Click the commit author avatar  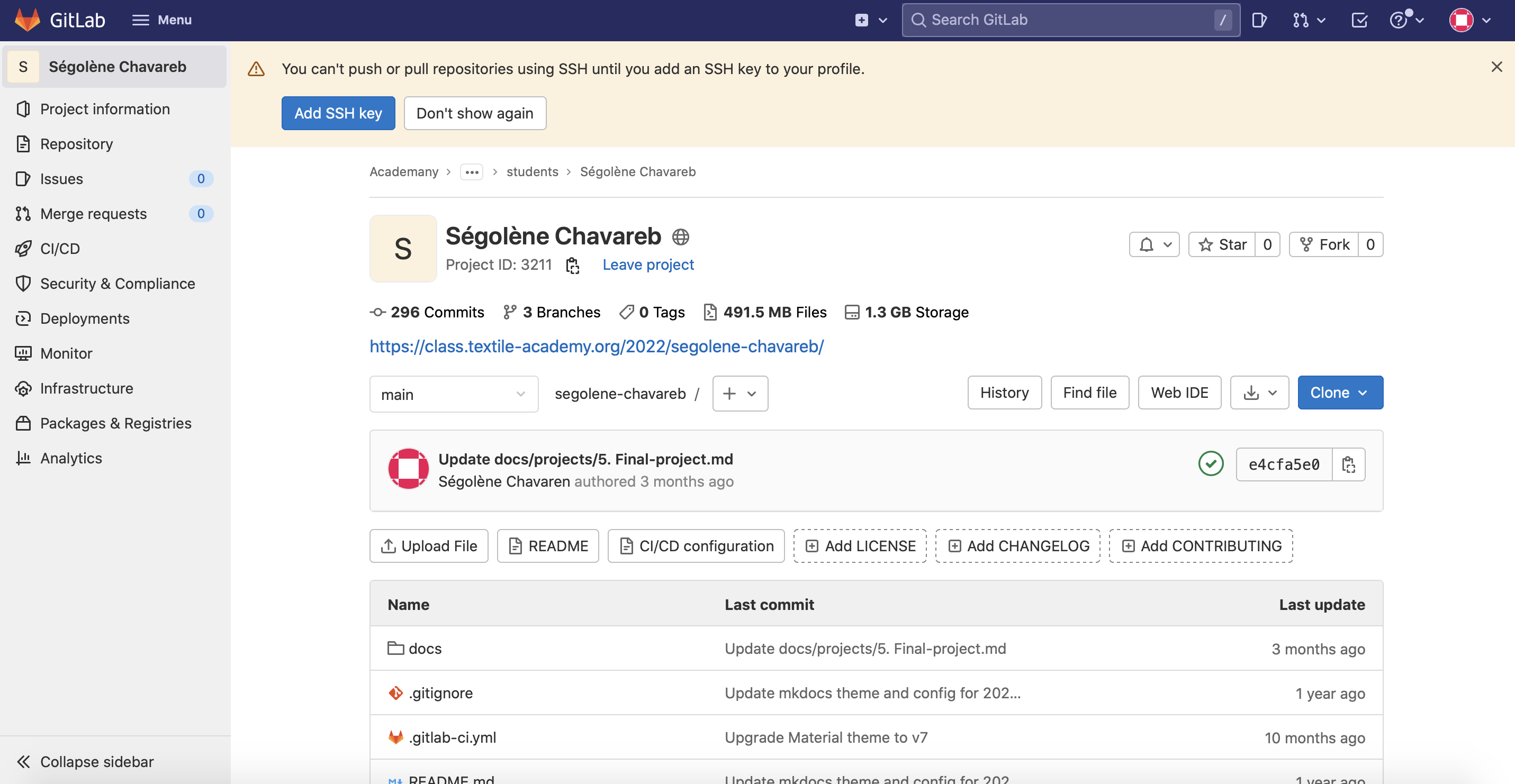click(408, 469)
